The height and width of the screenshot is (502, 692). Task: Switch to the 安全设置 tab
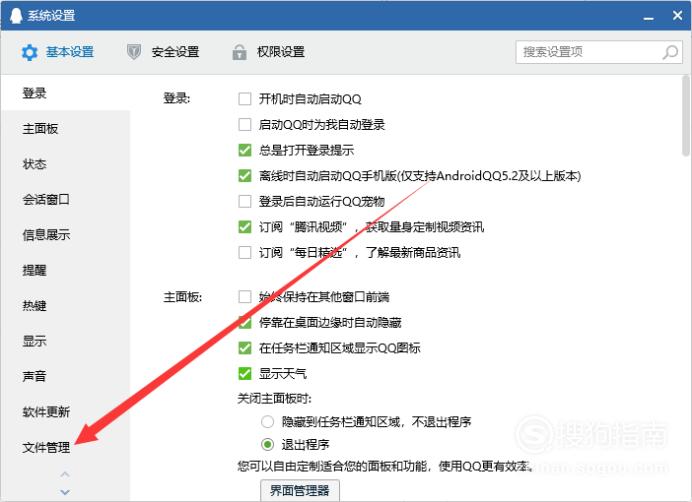tap(163, 52)
